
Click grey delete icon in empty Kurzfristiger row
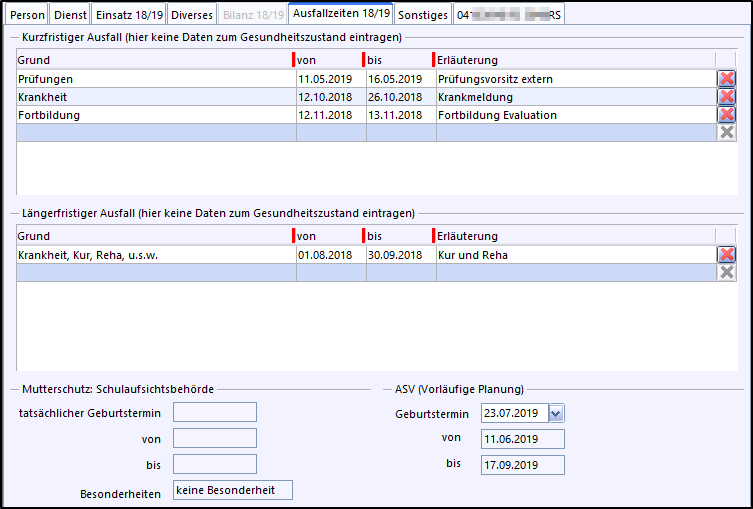click(x=726, y=132)
